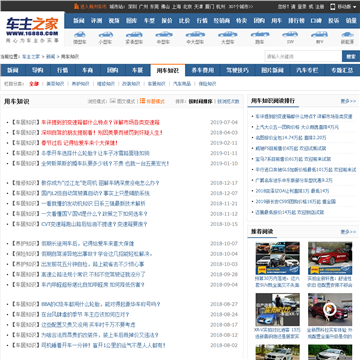This screenshot has height=360, width=360.
Task: Open the blue car with man thumbnail
Action: [278, 309]
